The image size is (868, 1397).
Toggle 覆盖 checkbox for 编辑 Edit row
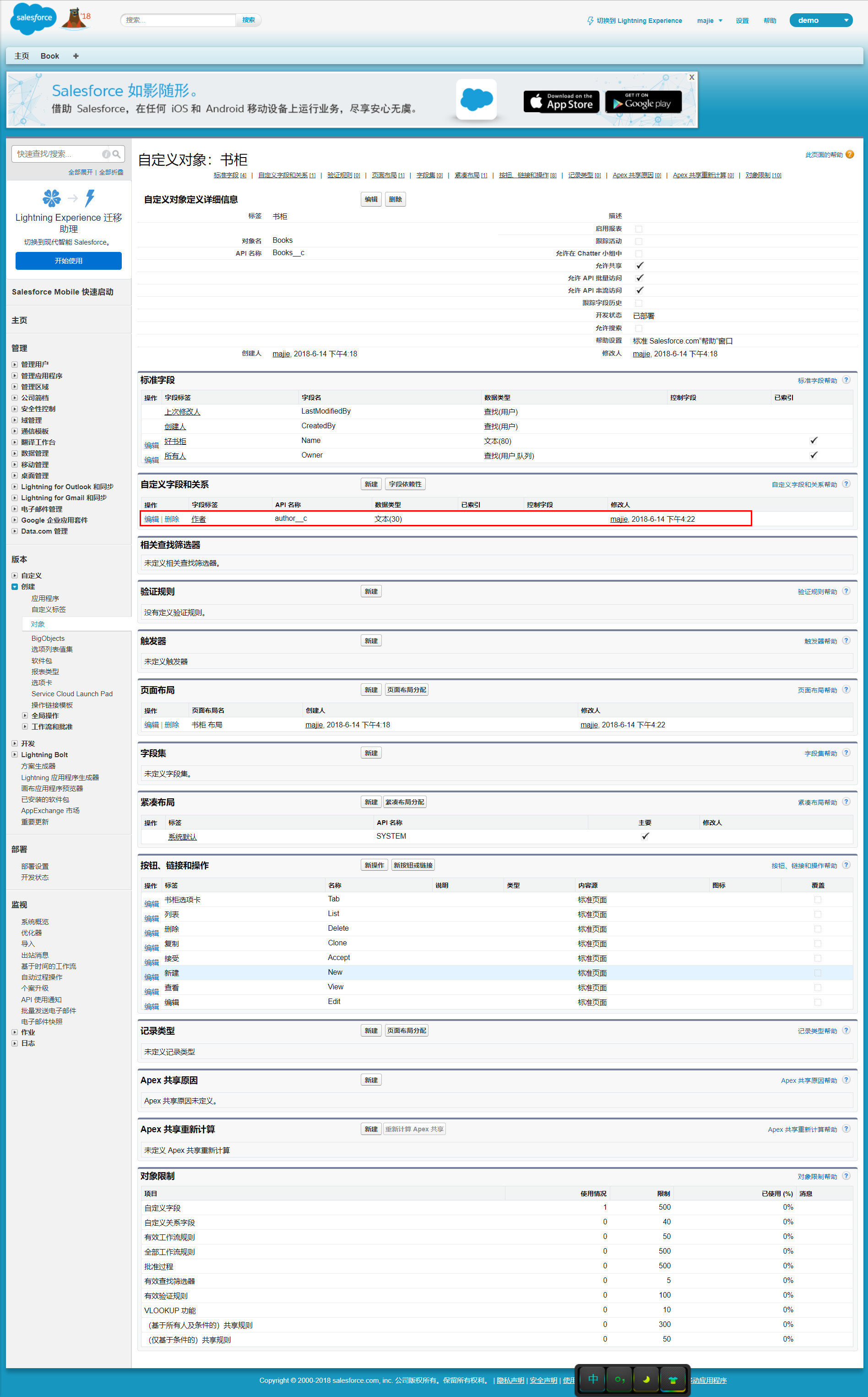tap(818, 1002)
